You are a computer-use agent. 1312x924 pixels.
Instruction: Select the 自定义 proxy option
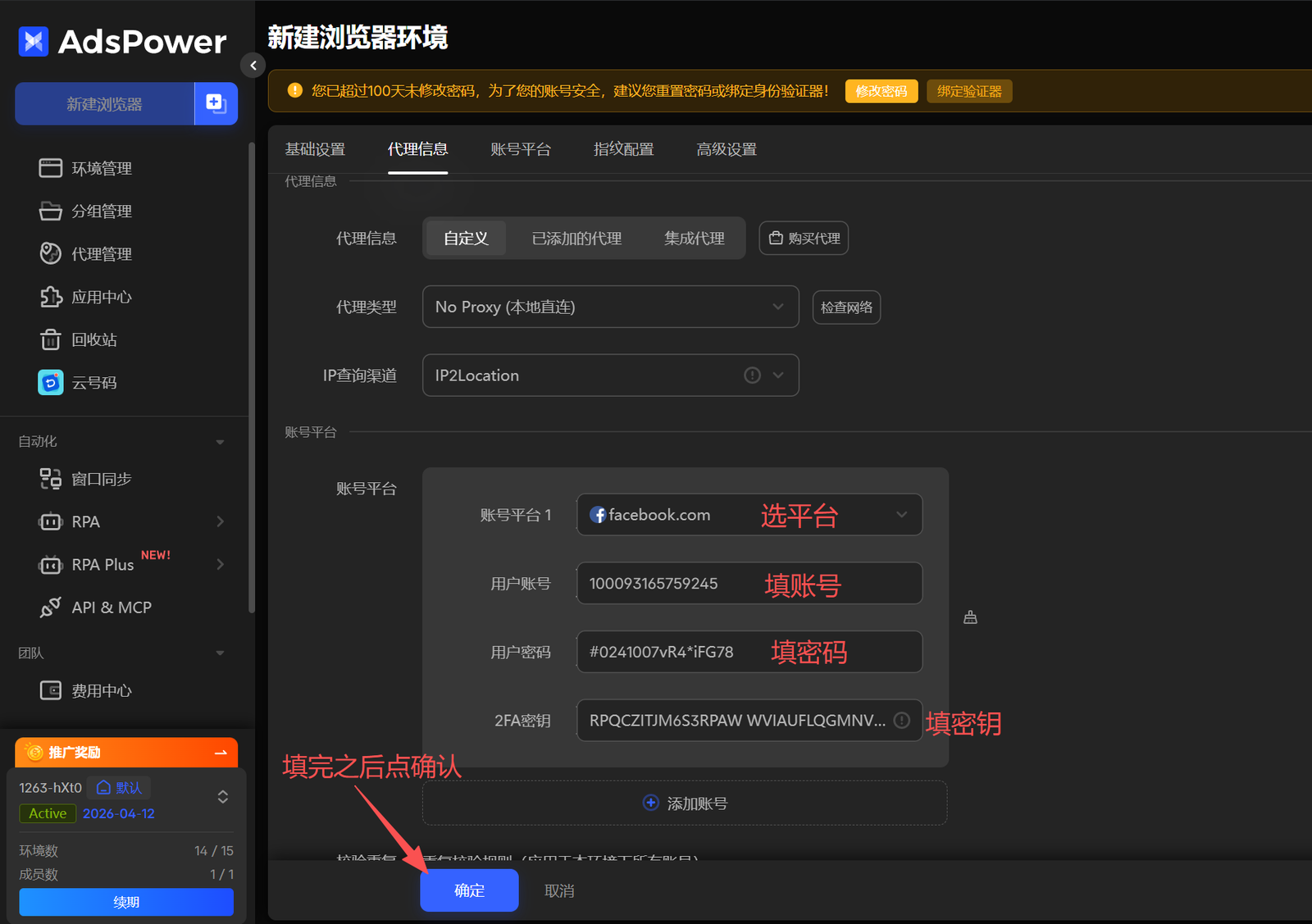click(x=466, y=239)
